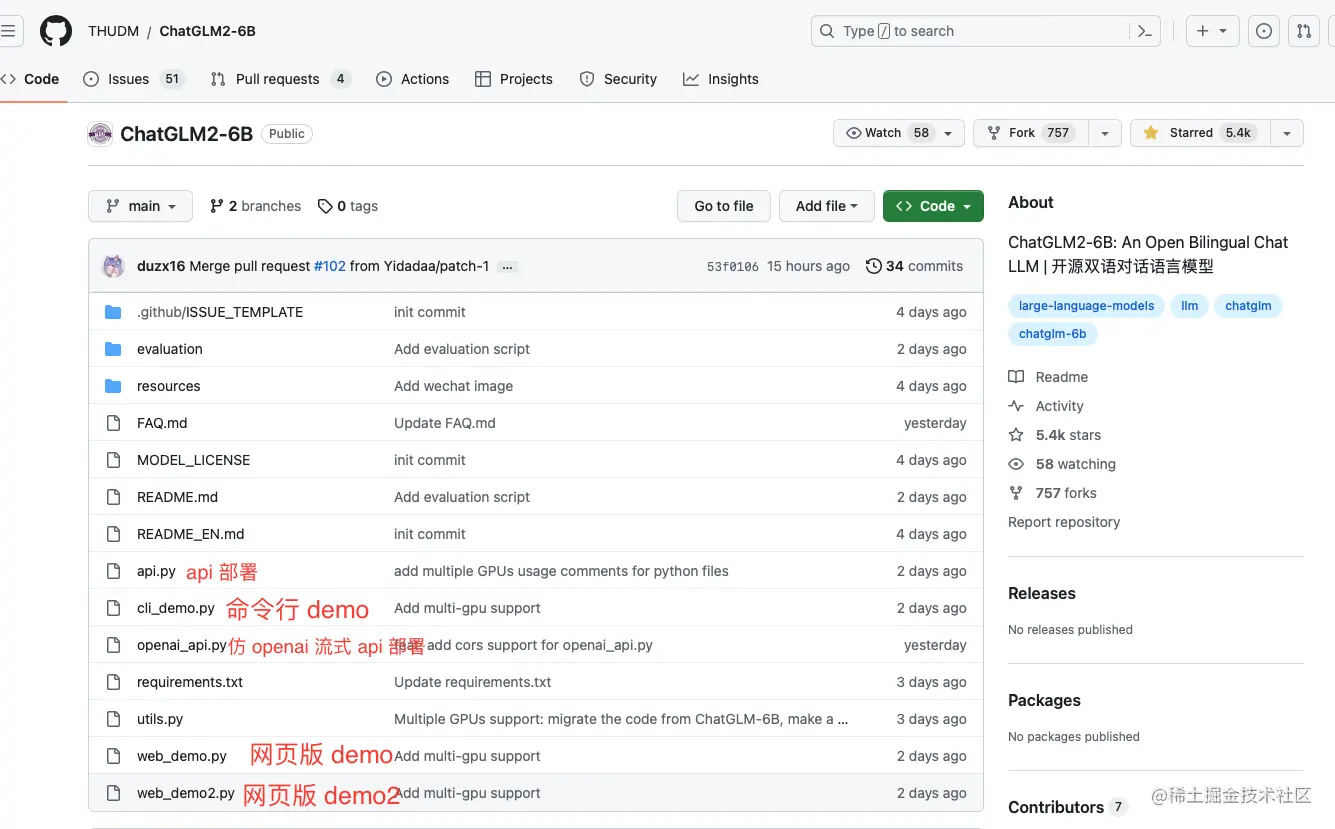1335x829 pixels.
Task: Click the book icon beside Readme
Action: 1016,377
